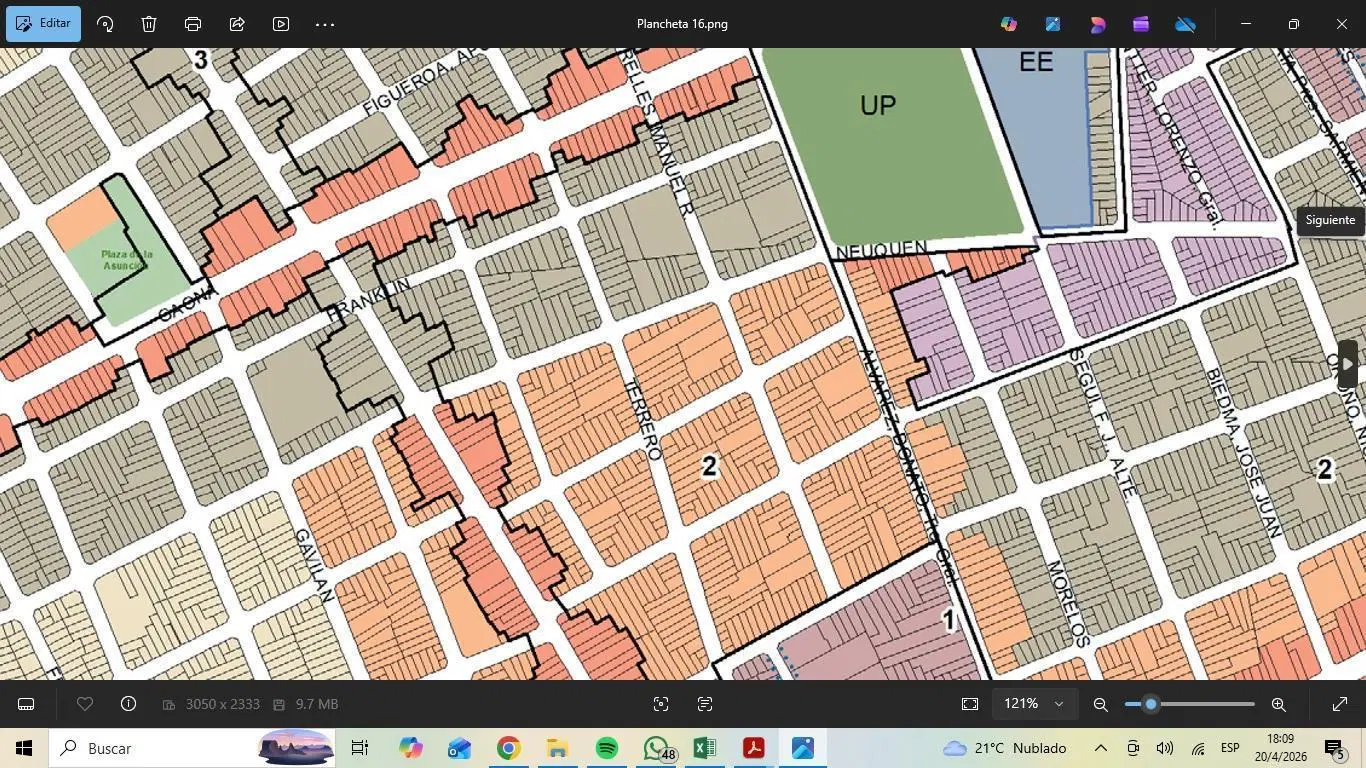
Task: Click the NEUQUEN street label
Action: 882,249
